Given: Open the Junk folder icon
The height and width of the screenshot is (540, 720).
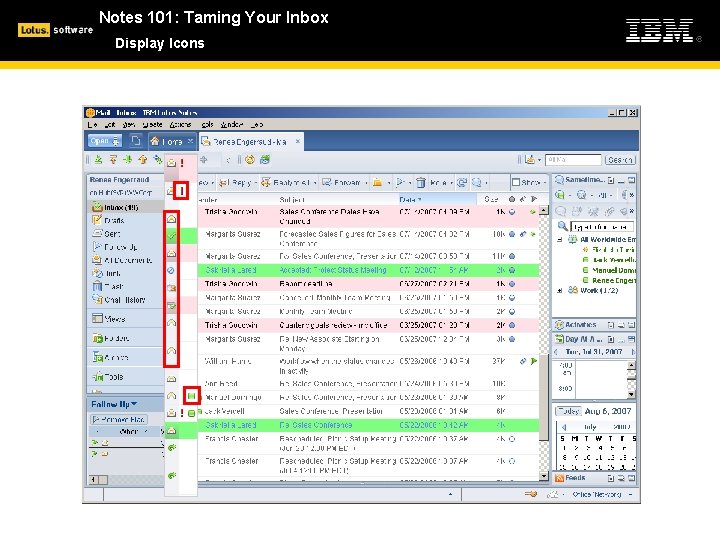Looking at the screenshot, I should [x=97, y=273].
